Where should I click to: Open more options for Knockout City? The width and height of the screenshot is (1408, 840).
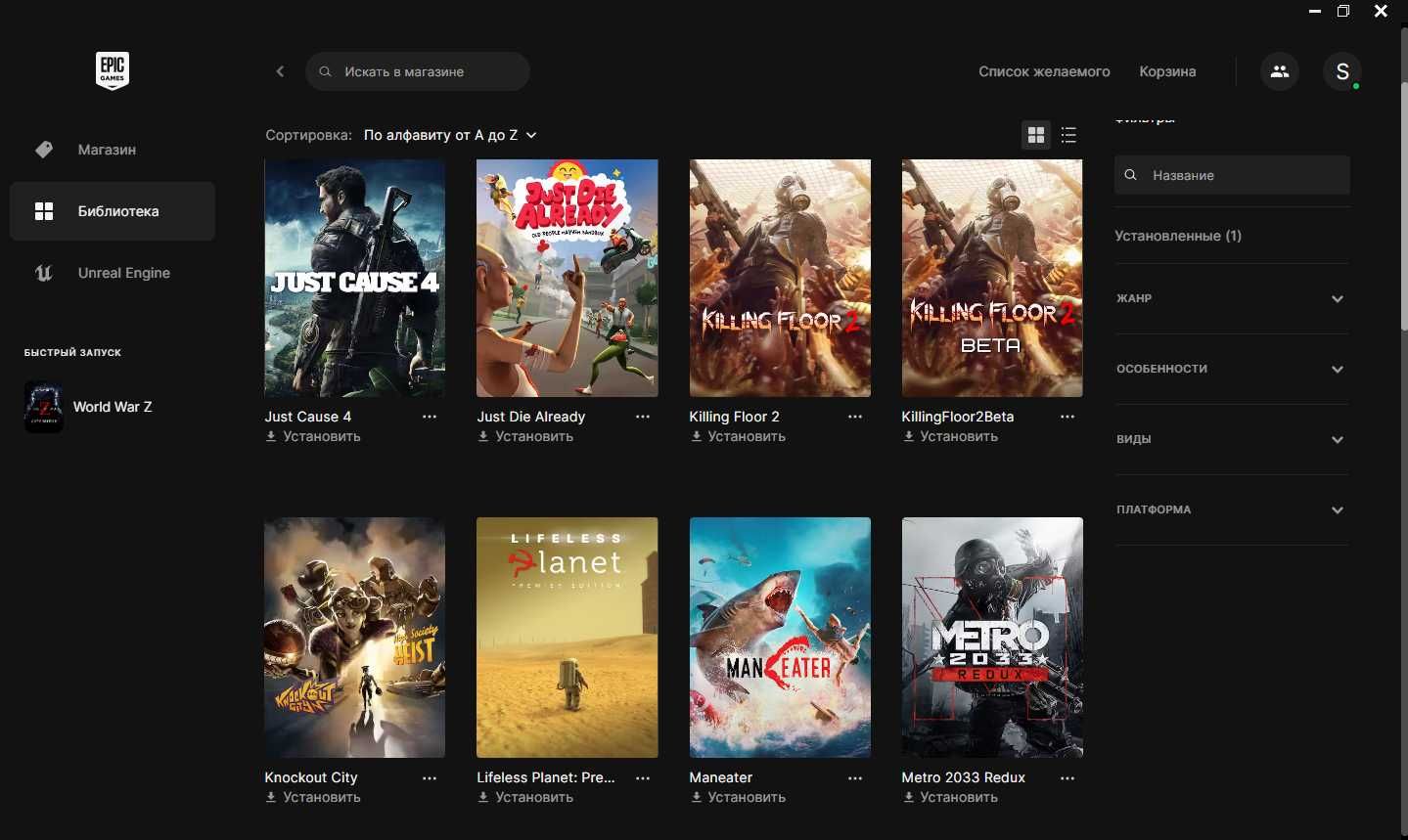[430, 778]
